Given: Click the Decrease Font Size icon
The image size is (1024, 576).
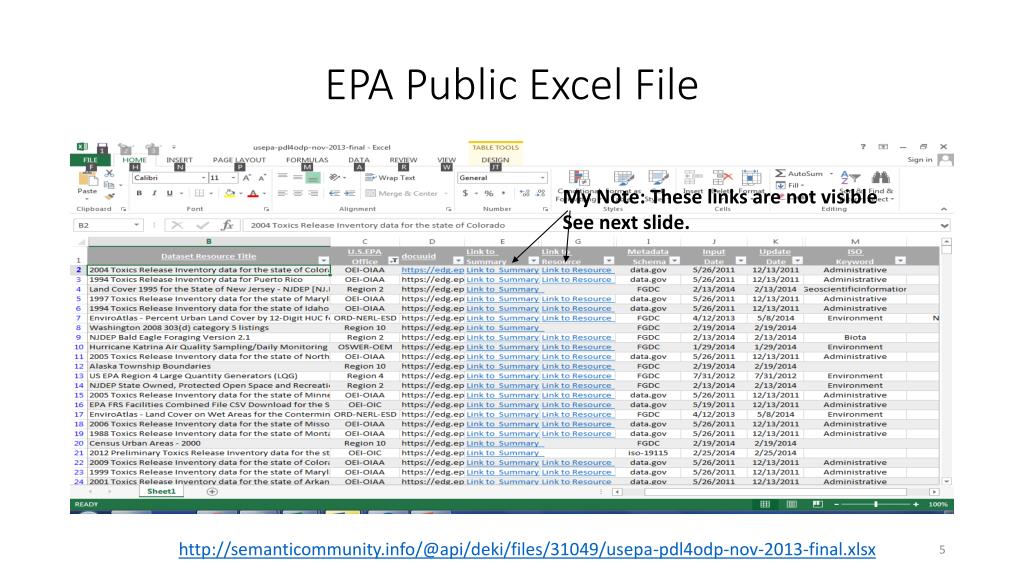Looking at the screenshot, I should [x=262, y=178].
